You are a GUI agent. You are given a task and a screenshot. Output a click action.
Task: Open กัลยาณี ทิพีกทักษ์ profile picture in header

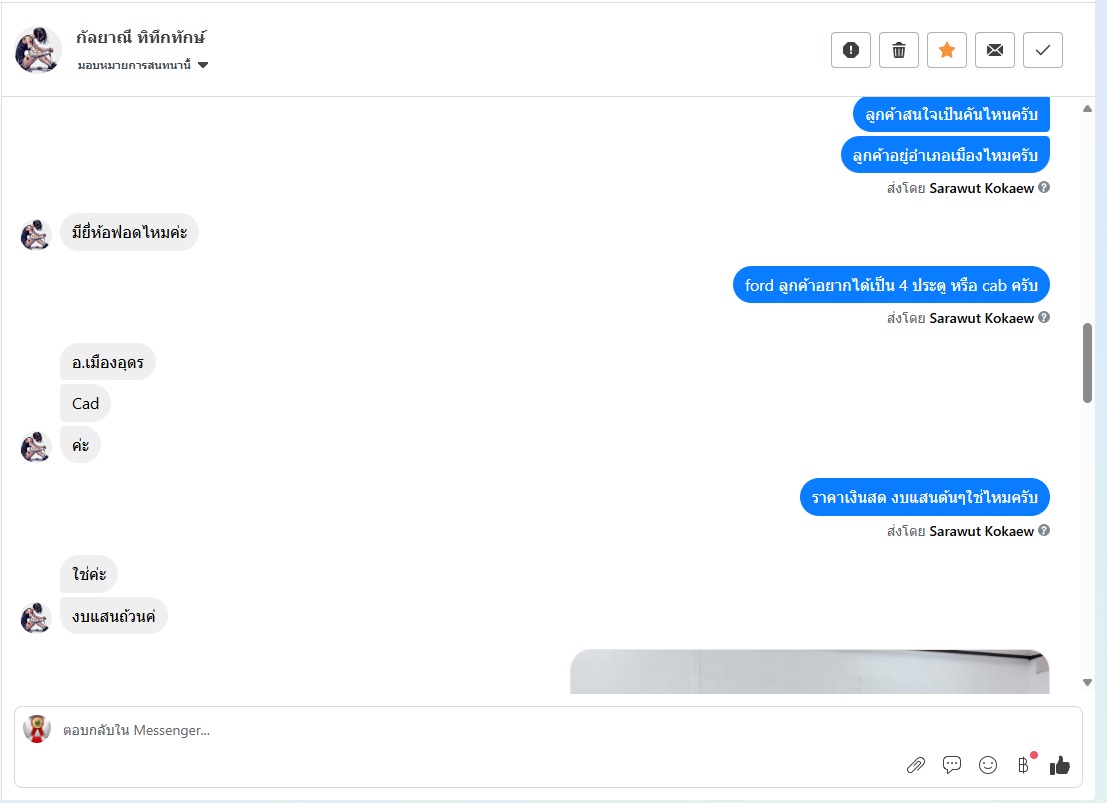pos(37,50)
